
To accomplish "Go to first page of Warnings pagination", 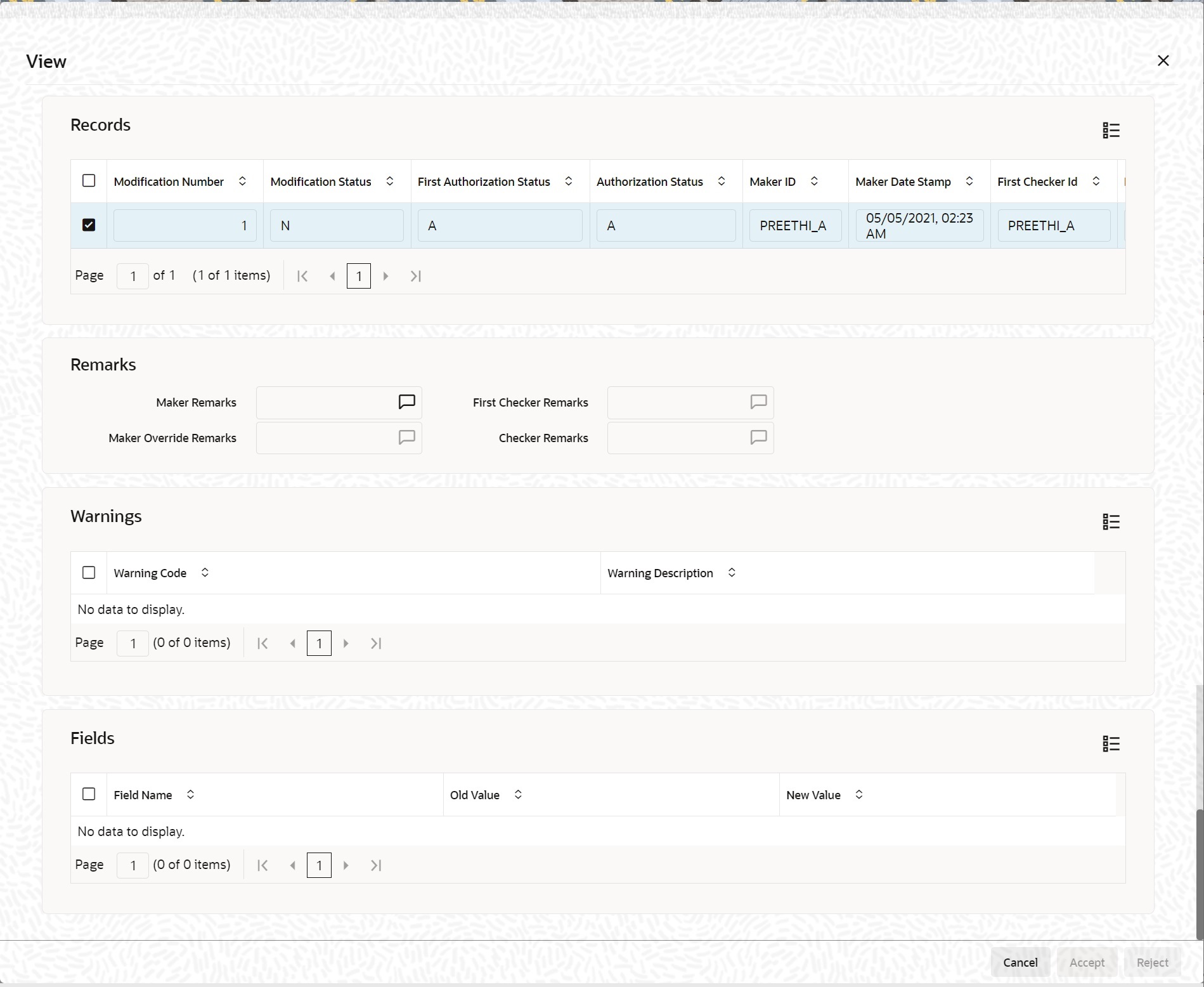I will tap(262, 643).
